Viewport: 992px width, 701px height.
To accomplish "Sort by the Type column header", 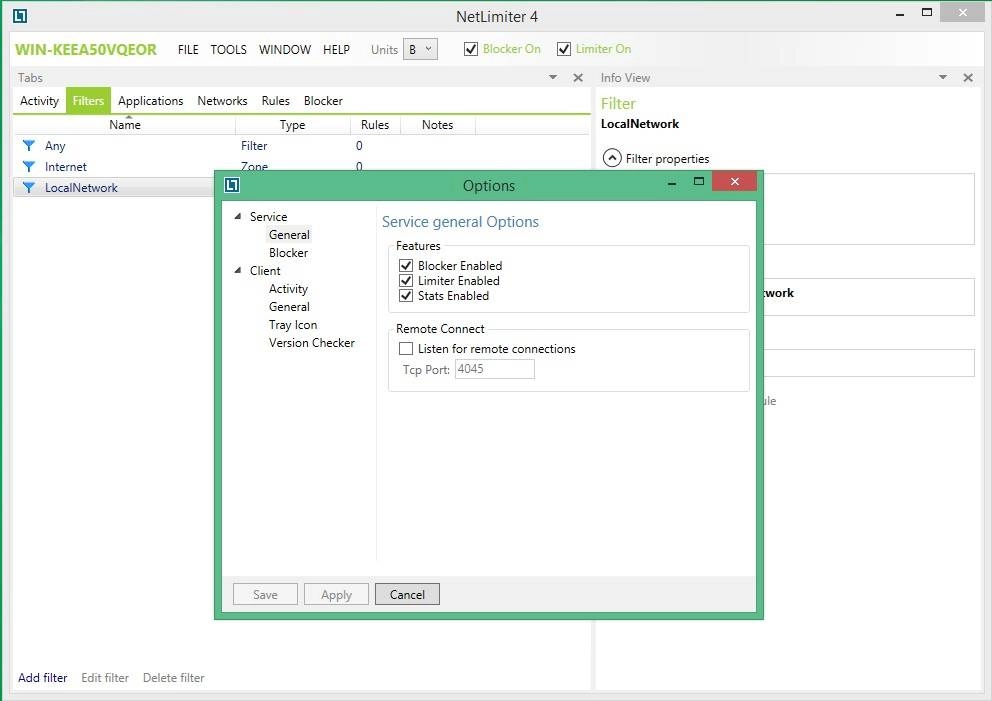I will pos(292,125).
